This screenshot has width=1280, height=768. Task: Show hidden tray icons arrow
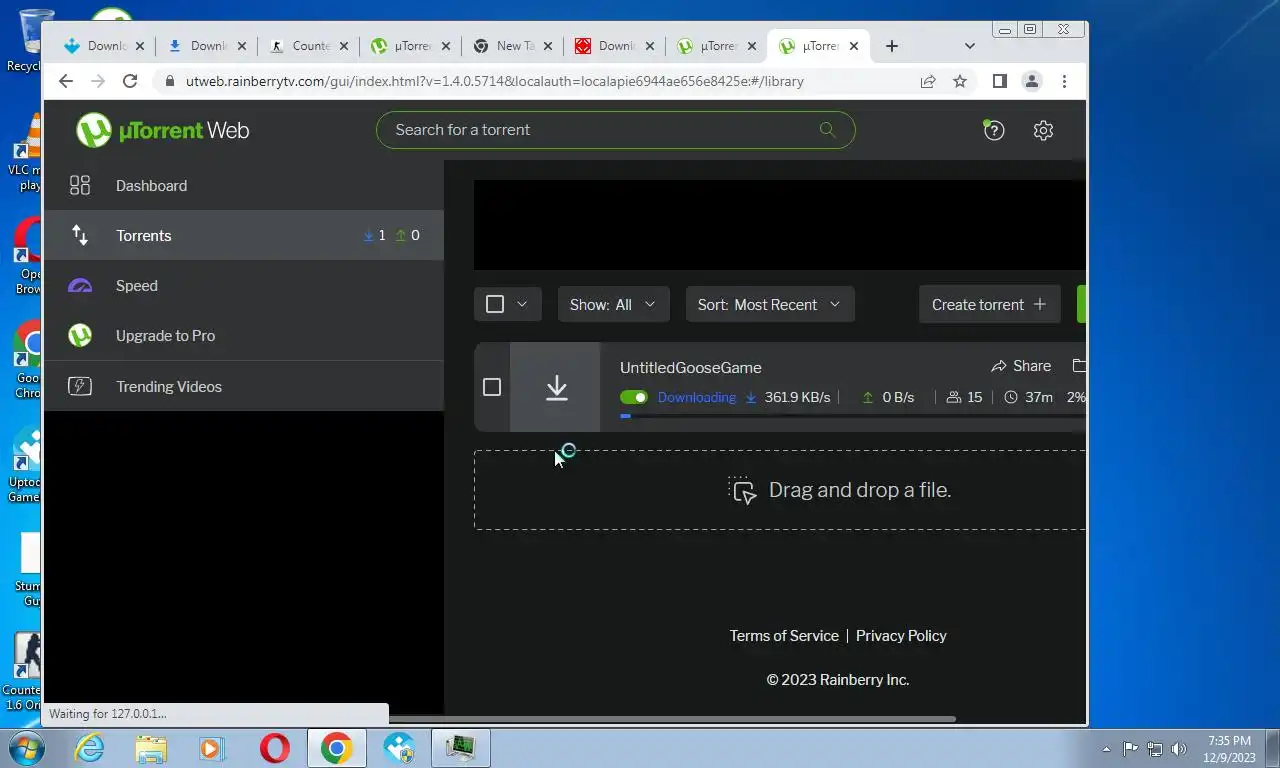[1106, 748]
